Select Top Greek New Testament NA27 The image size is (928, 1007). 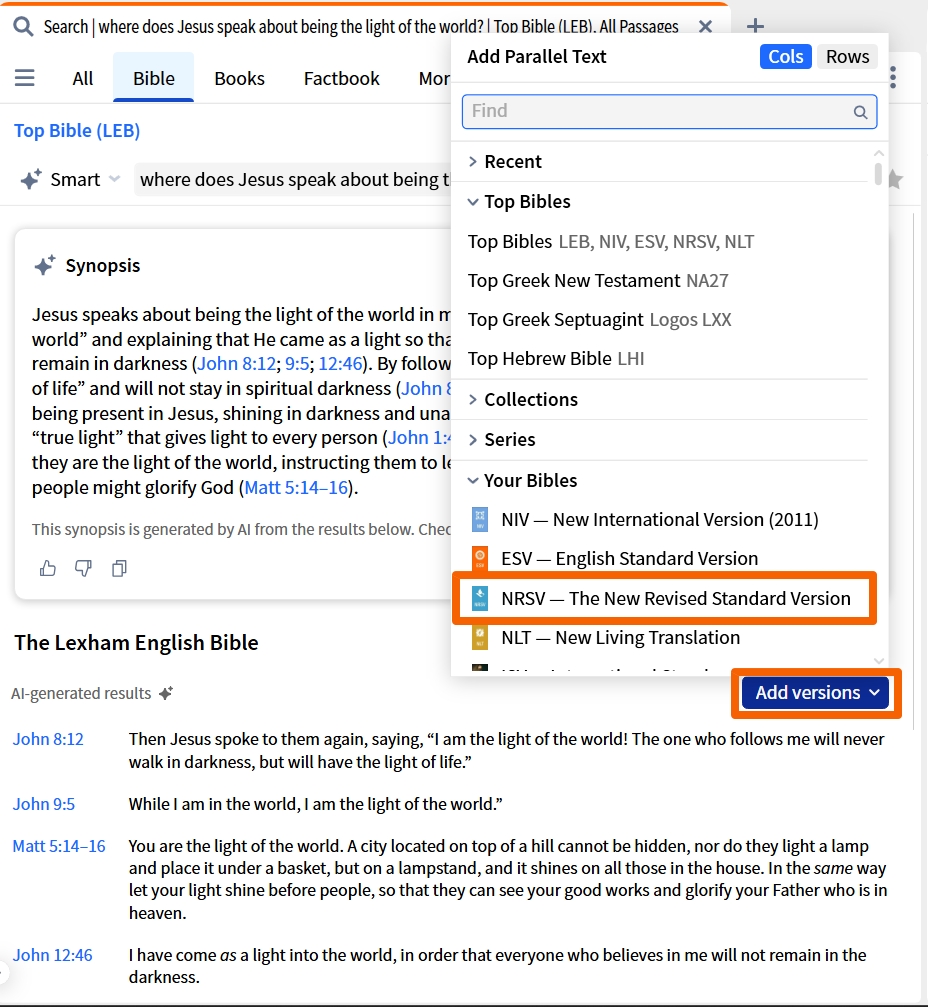[x=598, y=281]
